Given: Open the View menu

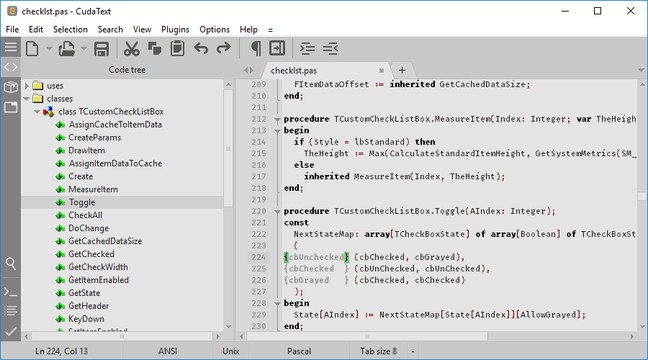Looking at the screenshot, I should tap(142, 29).
